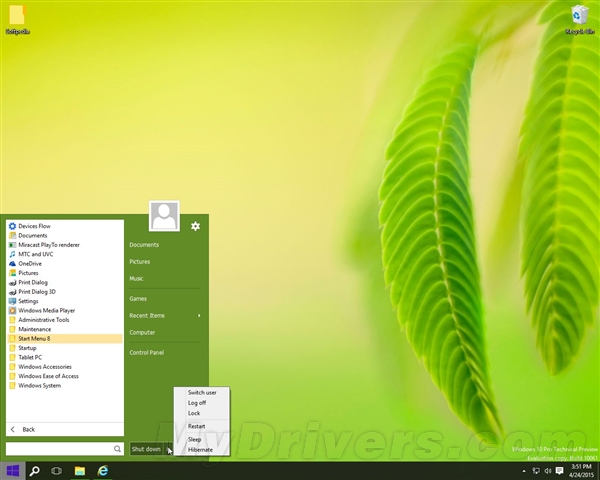Show hidden tray icons arrow
Screen dimensions: 600x480
pyautogui.click(x=524, y=471)
